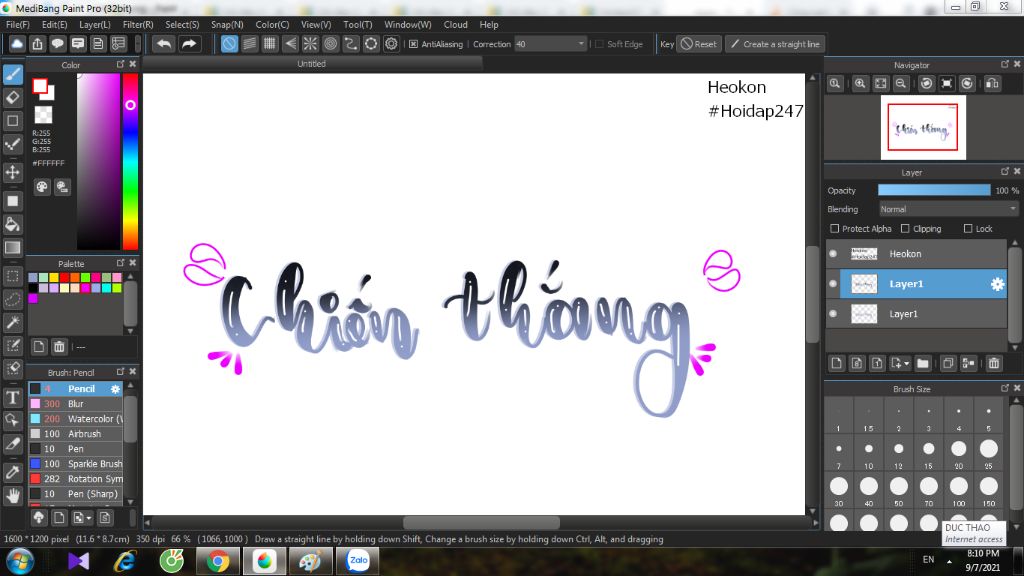Activate the Text tool

point(12,397)
